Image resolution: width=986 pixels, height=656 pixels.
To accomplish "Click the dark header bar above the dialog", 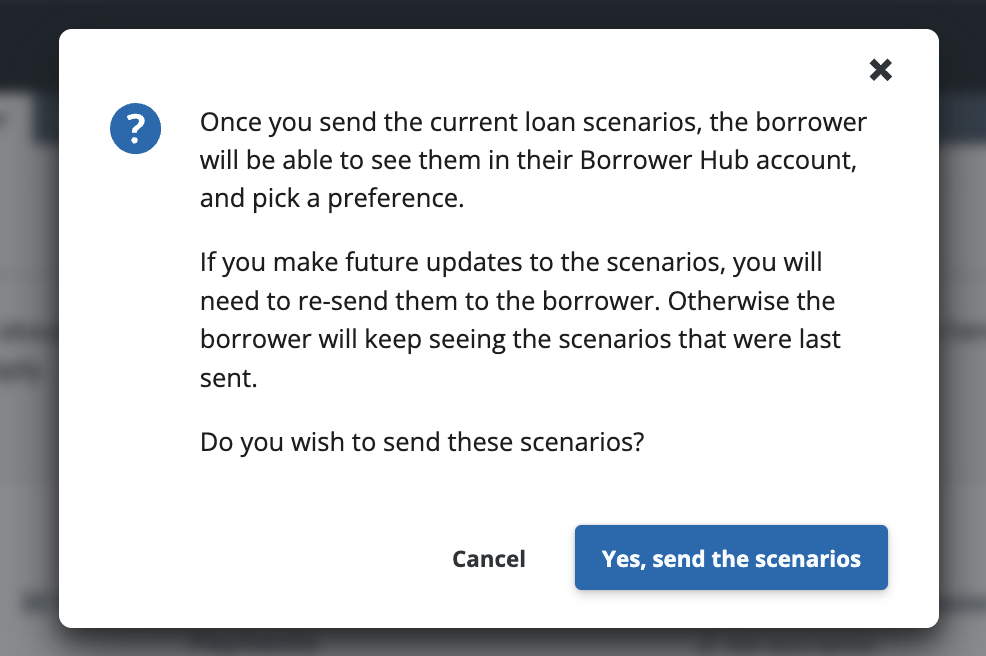I will [x=493, y=12].
